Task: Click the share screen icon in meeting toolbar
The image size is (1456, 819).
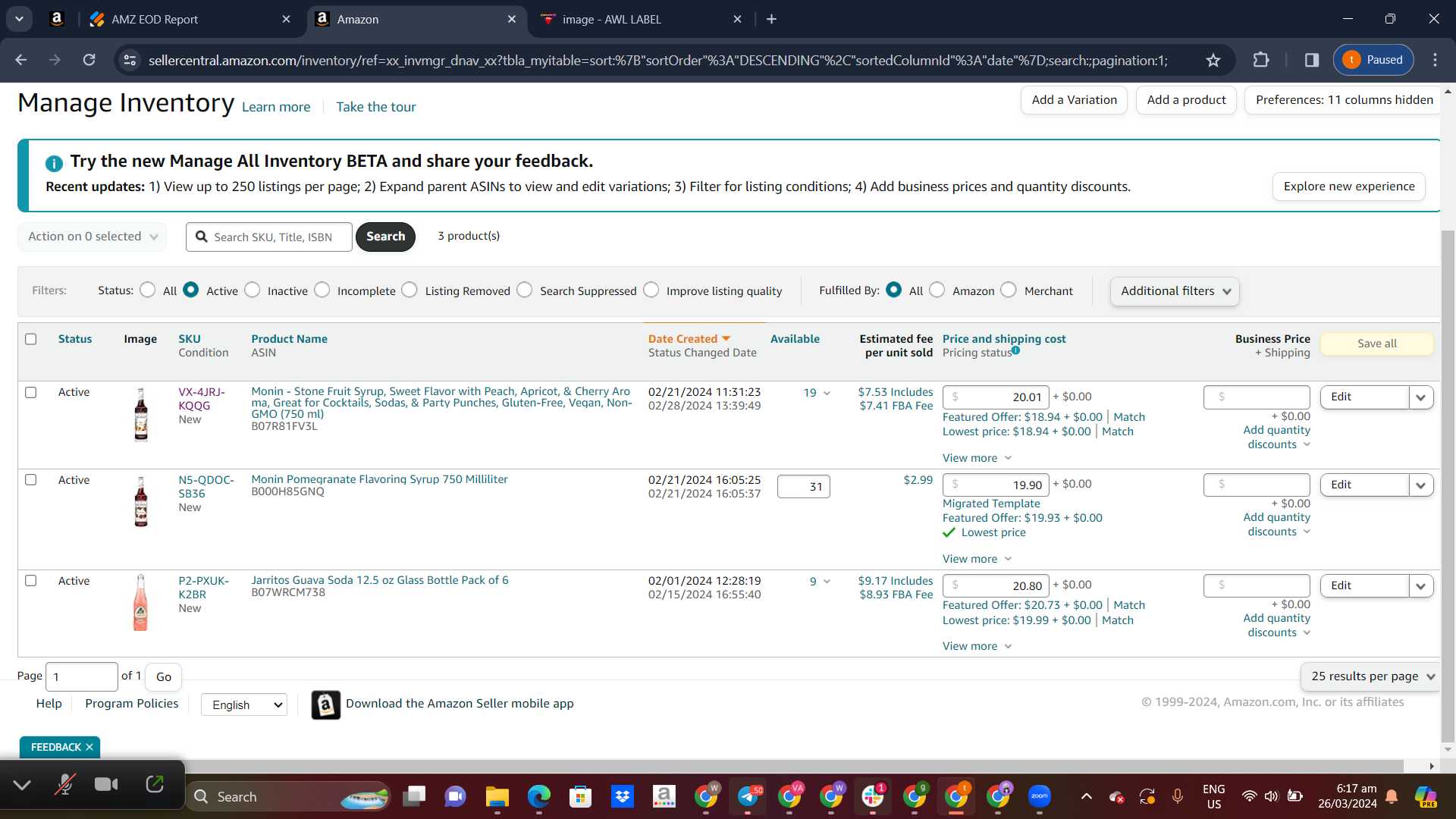Action: tap(155, 784)
